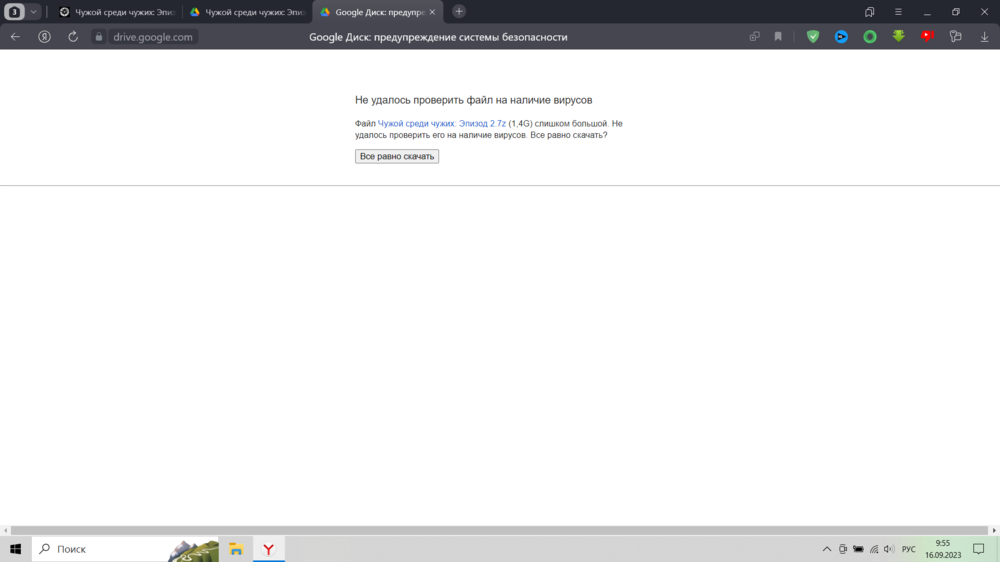Open the browser hamburger menu
The image size is (1000, 562).
(x=898, y=12)
